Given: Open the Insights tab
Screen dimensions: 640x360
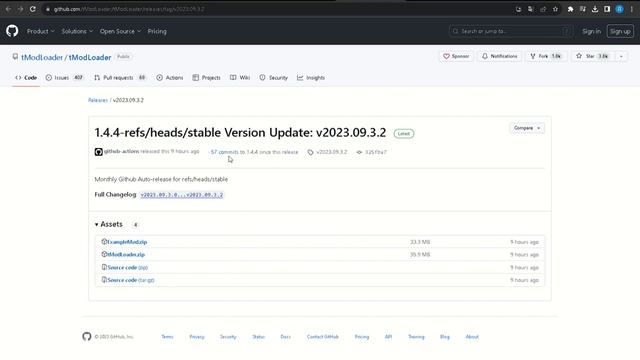Looking at the screenshot, I should tap(311, 78).
